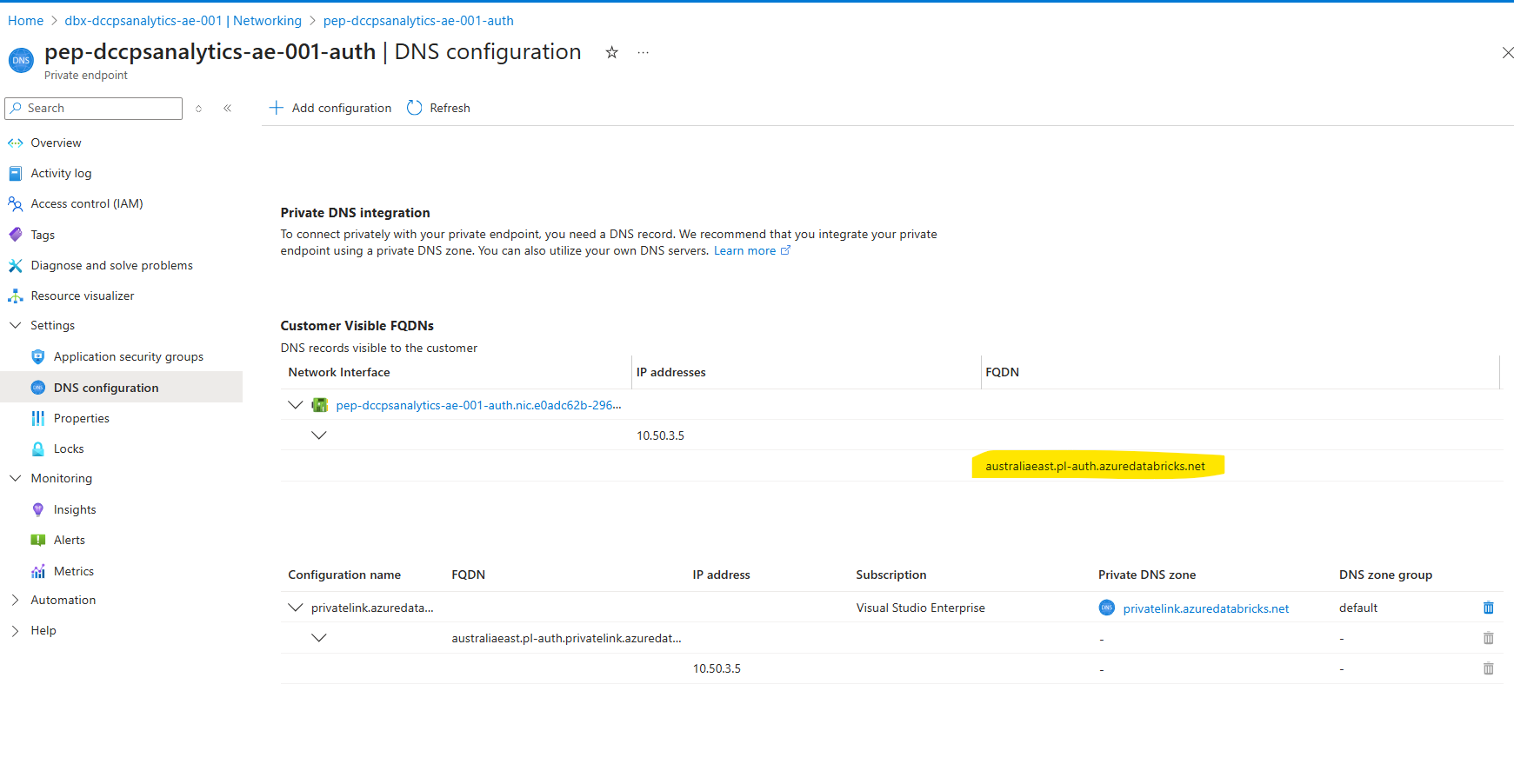This screenshot has width=1514, height=784.
Task: Collapse the network interface row
Action: 295,404
